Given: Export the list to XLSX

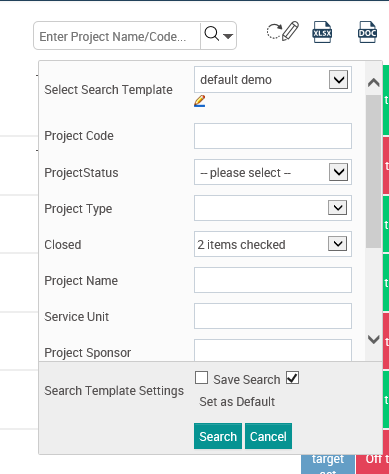Looking at the screenshot, I should 322,32.
